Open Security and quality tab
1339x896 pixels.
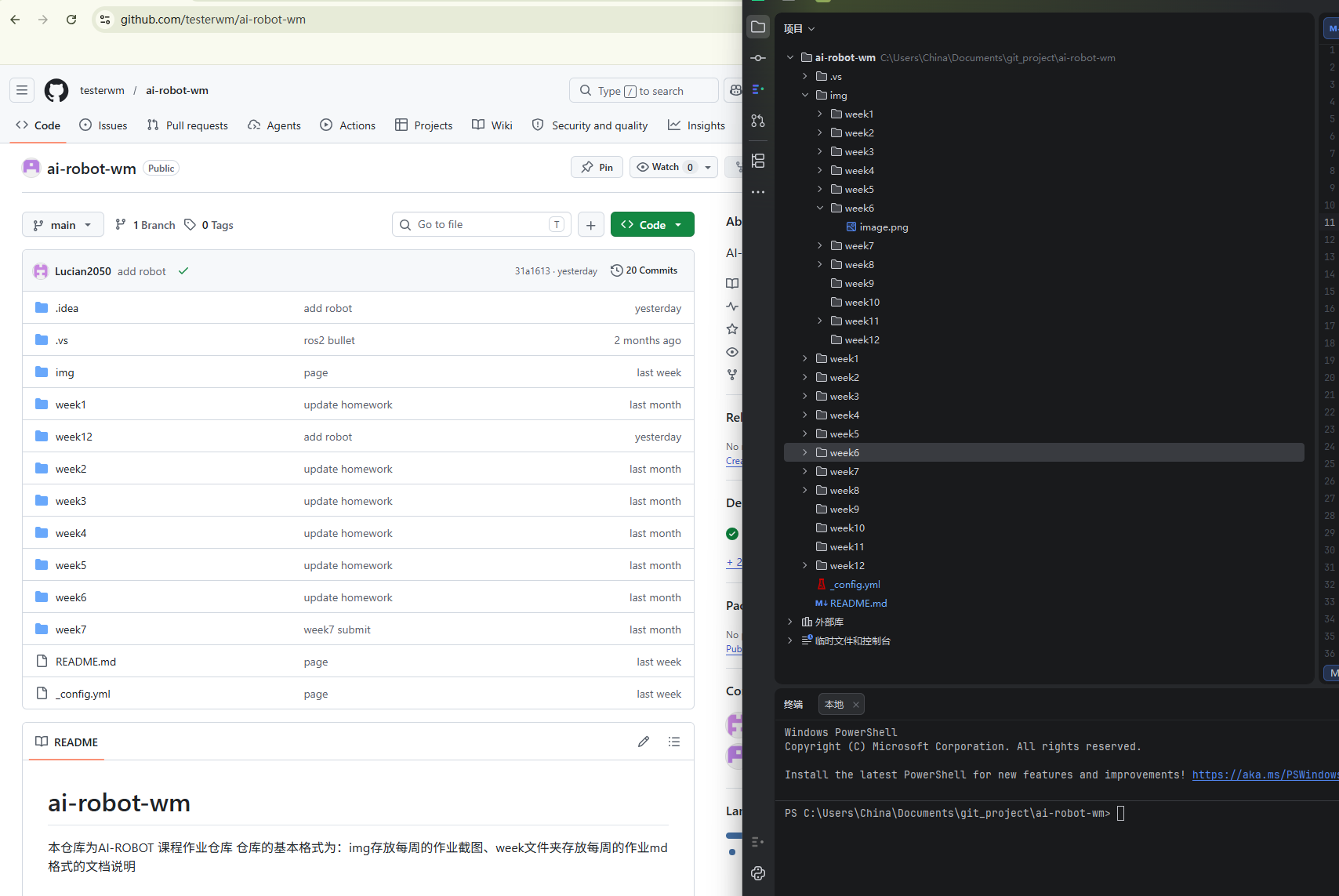tap(590, 125)
